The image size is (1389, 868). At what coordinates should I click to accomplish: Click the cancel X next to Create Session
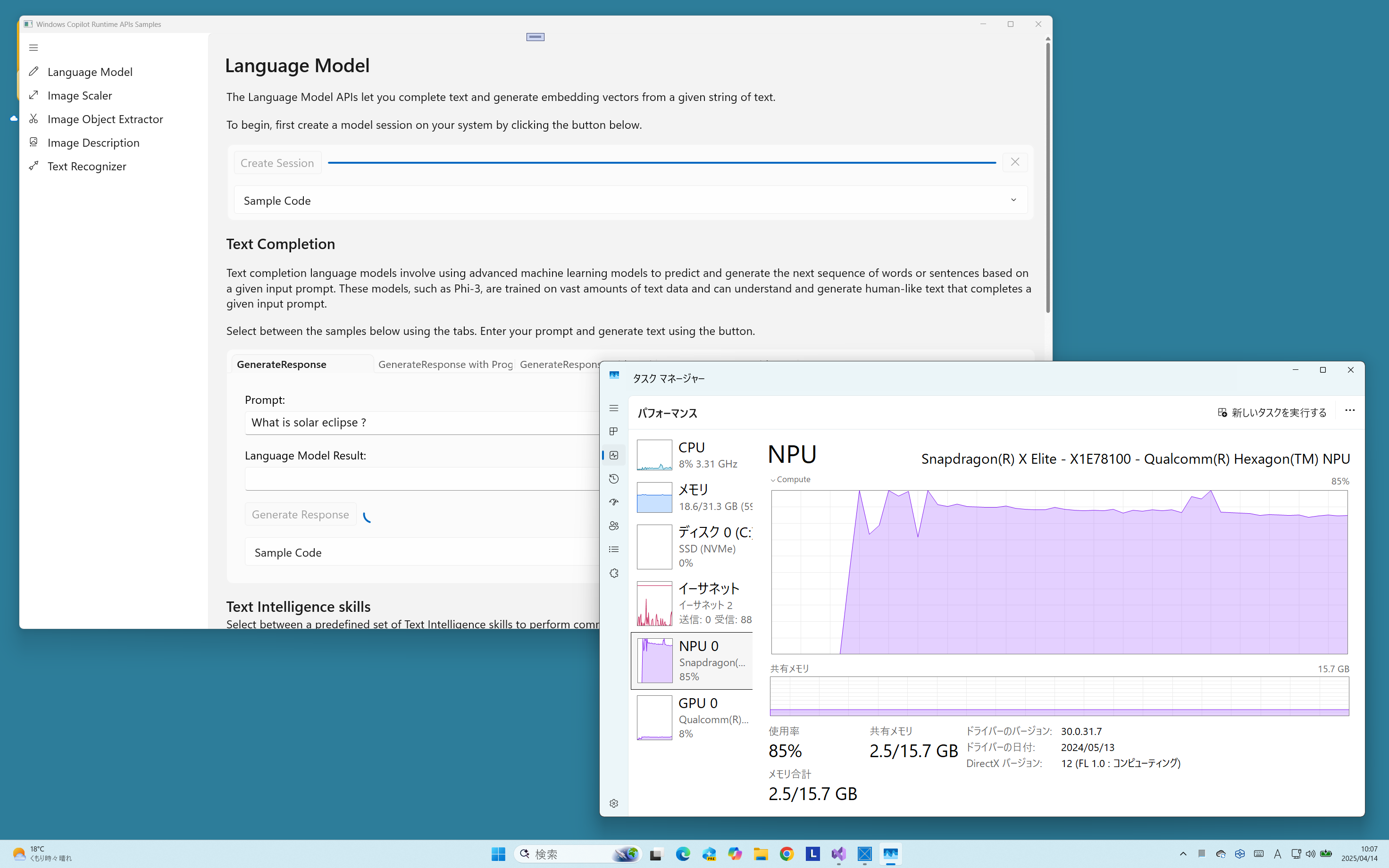[1015, 162]
